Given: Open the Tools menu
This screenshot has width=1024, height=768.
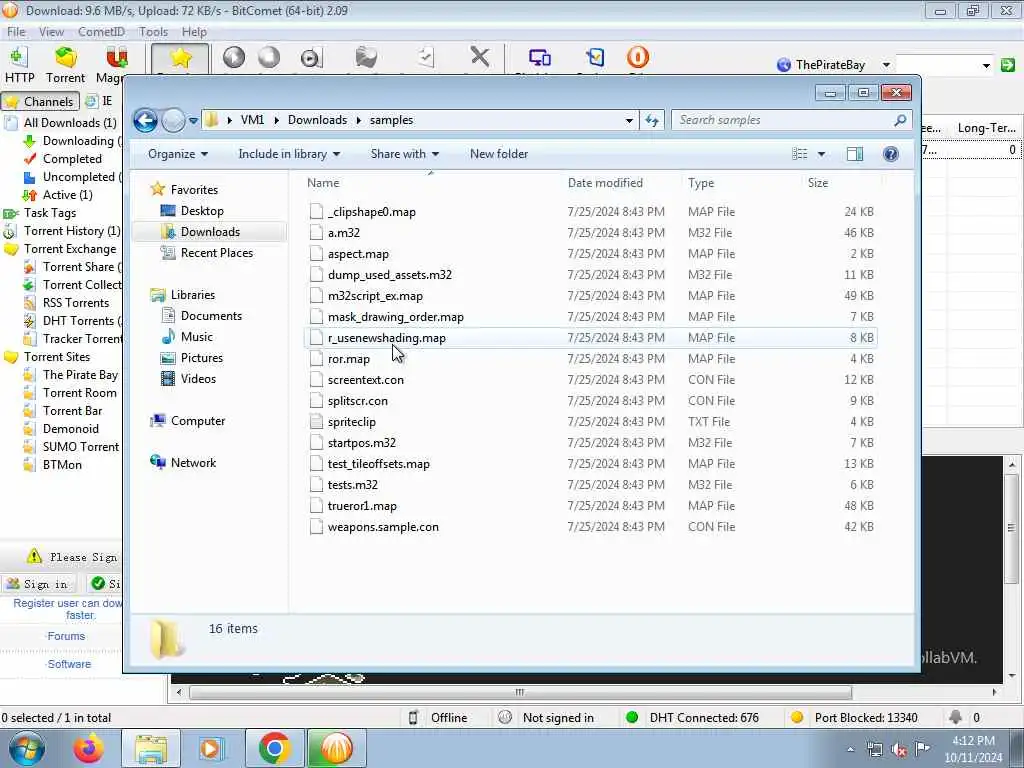Looking at the screenshot, I should click(x=153, y=31).
